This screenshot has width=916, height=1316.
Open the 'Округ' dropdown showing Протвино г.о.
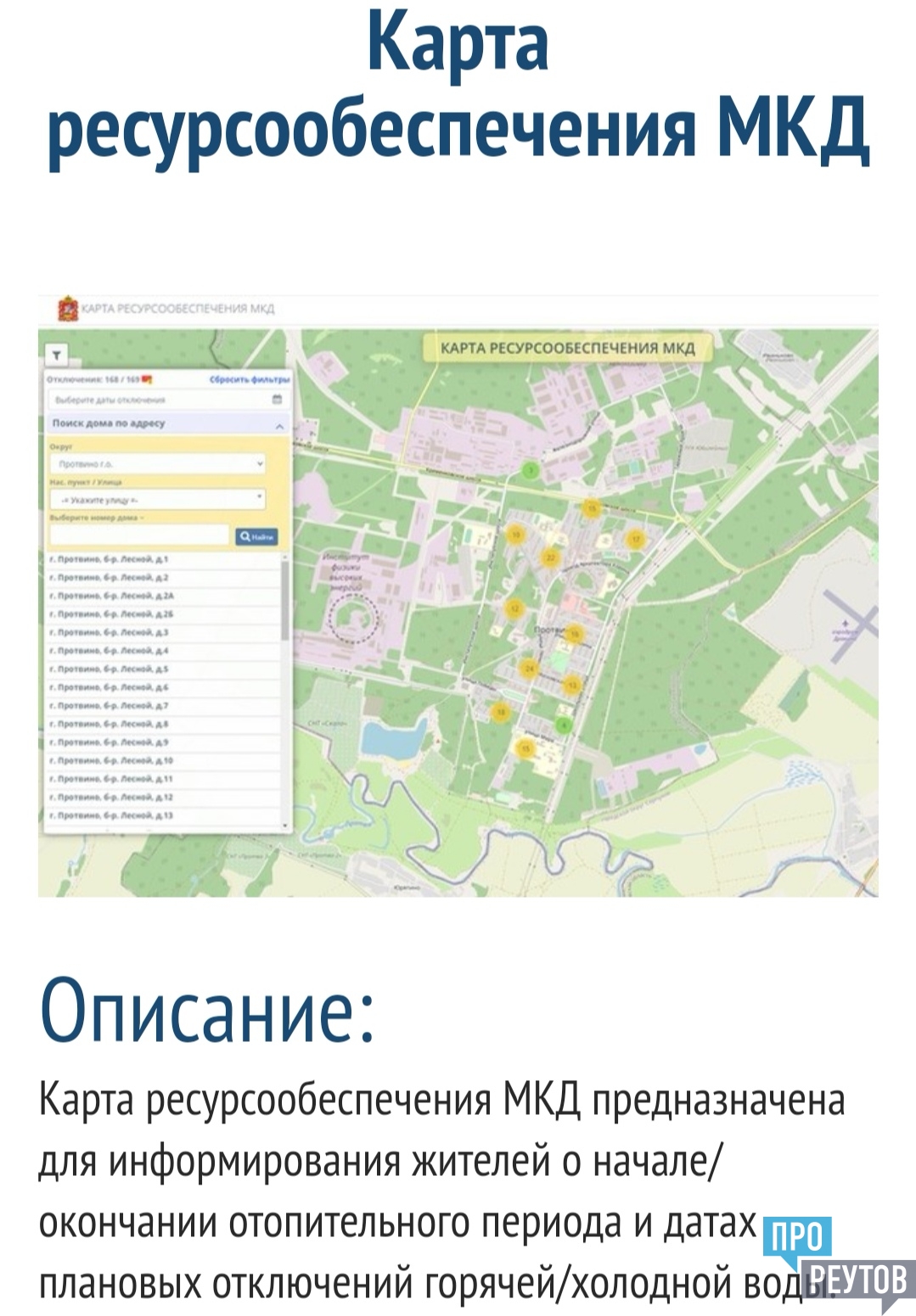point(158,464)
